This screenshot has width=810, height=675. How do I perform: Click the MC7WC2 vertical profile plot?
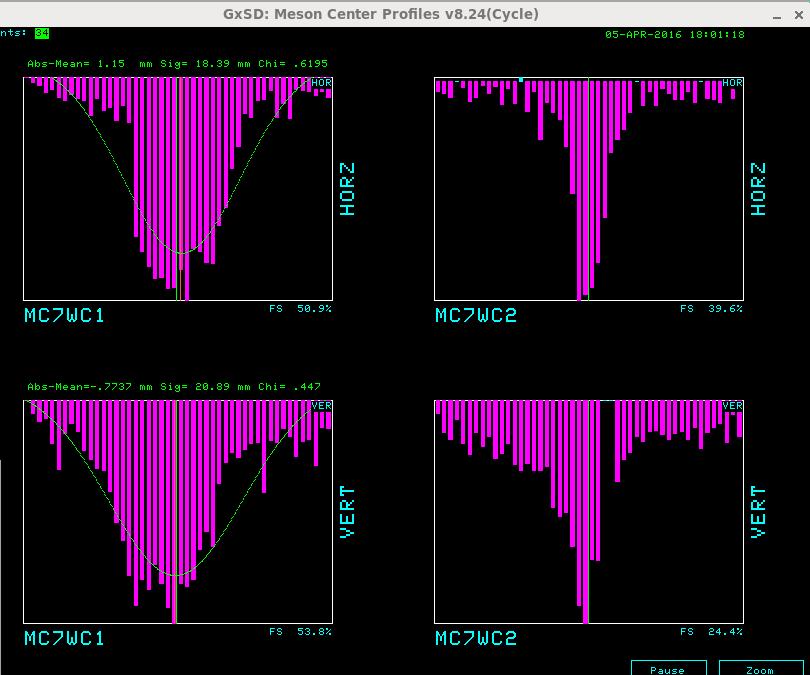[589, 511]
